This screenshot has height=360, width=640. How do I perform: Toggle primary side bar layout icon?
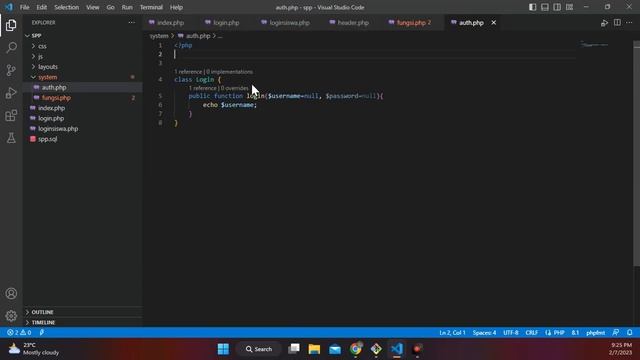[x=532, y=7]
